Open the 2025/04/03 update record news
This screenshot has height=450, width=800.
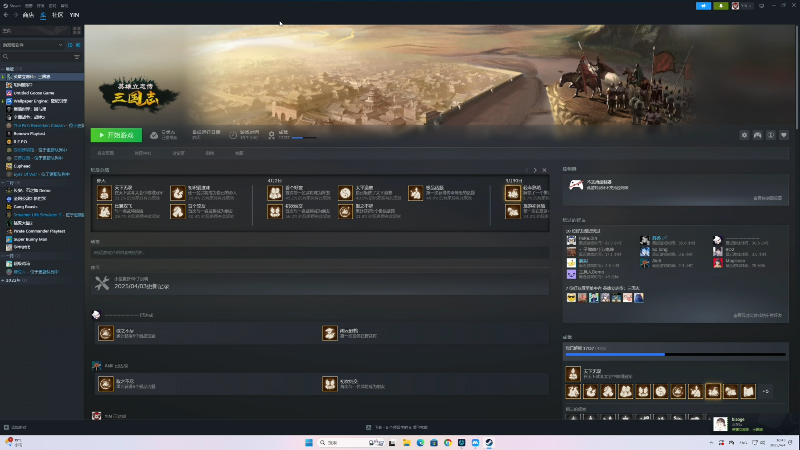142,287
